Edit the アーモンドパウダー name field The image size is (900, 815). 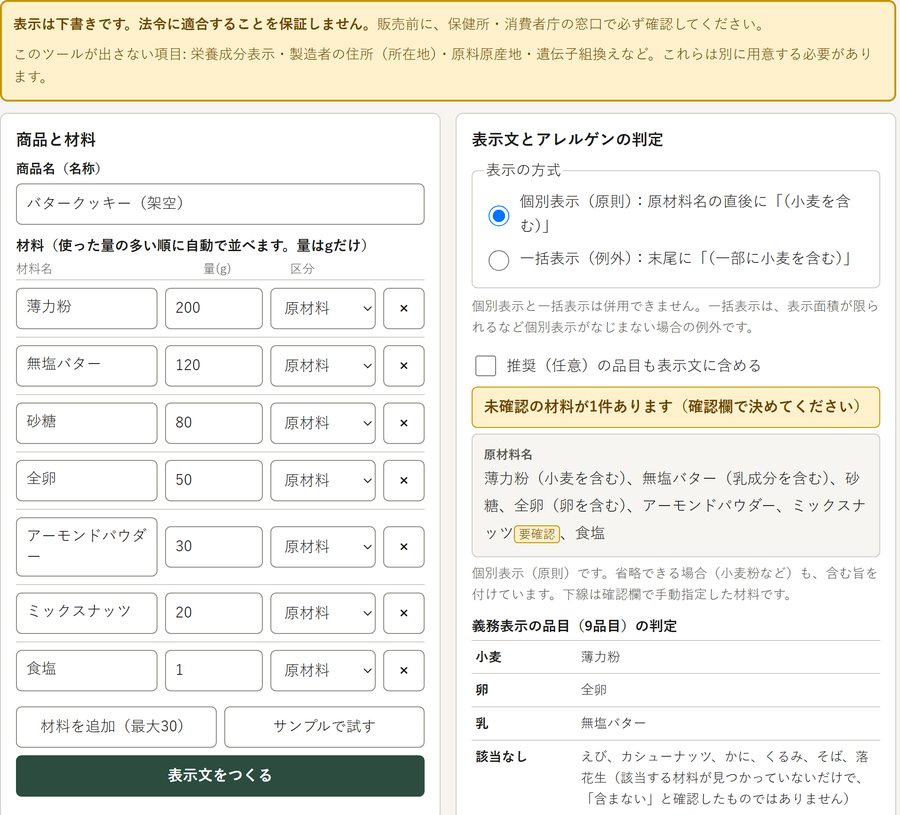[x=87, y=547]
